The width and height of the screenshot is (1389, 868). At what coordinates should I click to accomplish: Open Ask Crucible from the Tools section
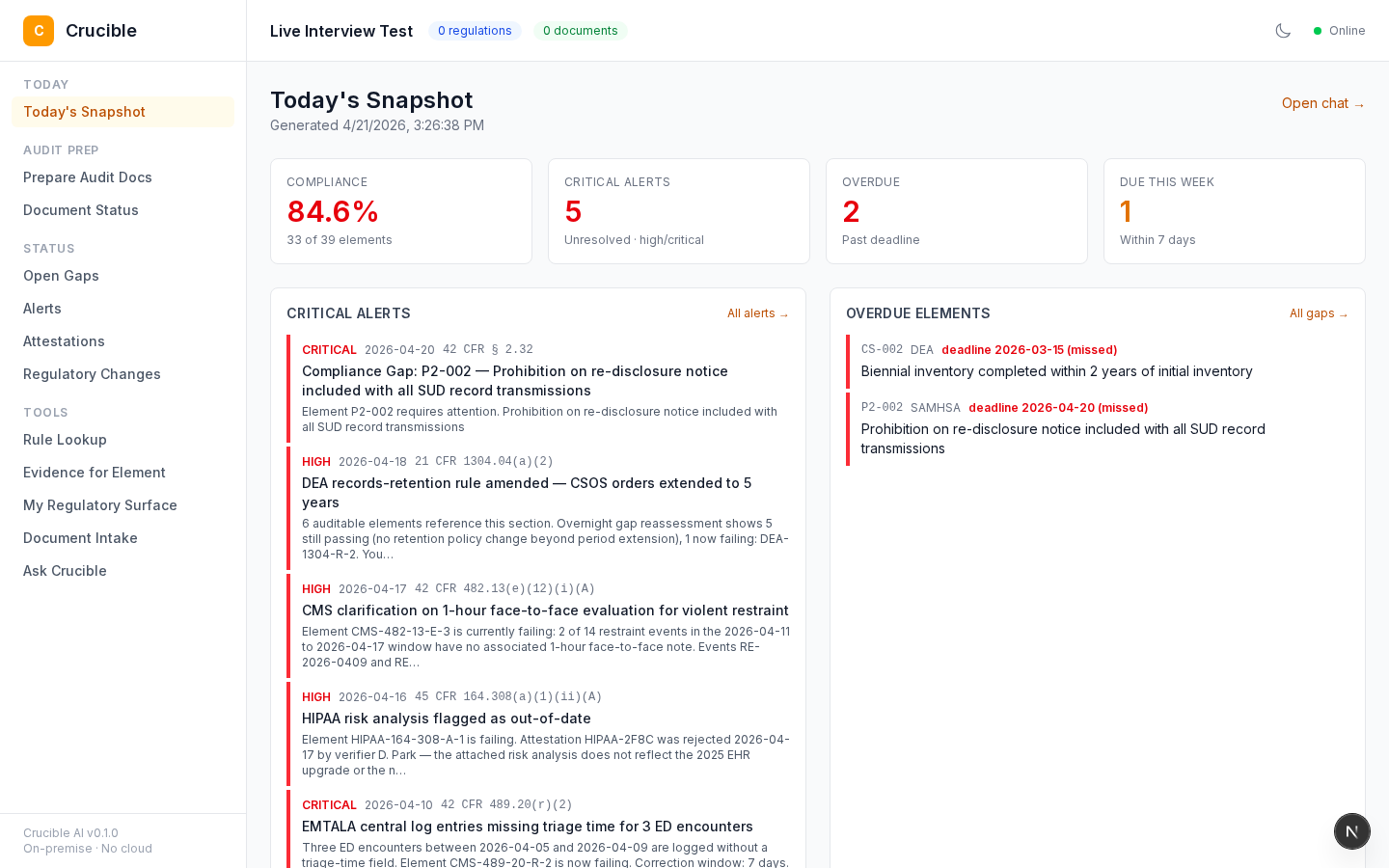pos(65,570)
